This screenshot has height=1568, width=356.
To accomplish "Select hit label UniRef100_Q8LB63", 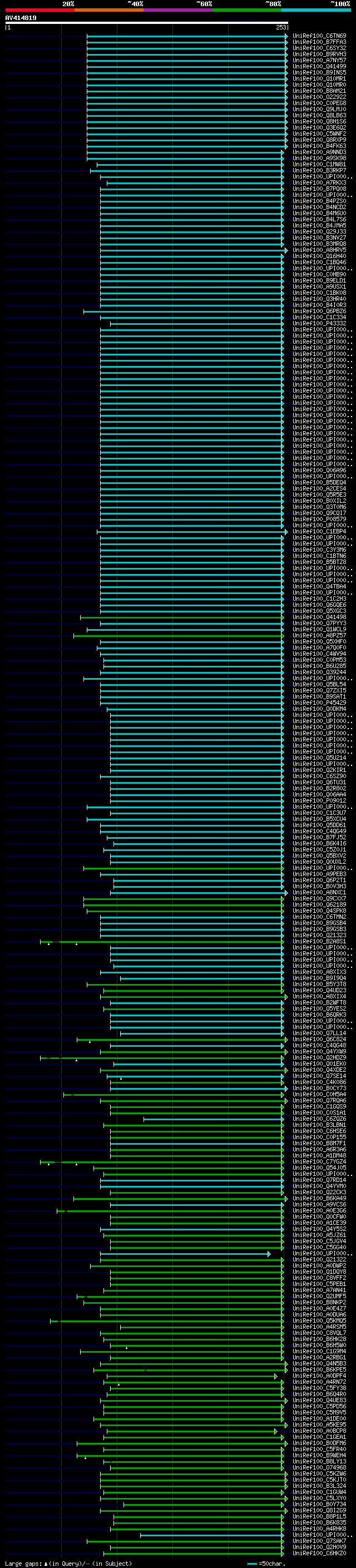I will click(319, 115).
